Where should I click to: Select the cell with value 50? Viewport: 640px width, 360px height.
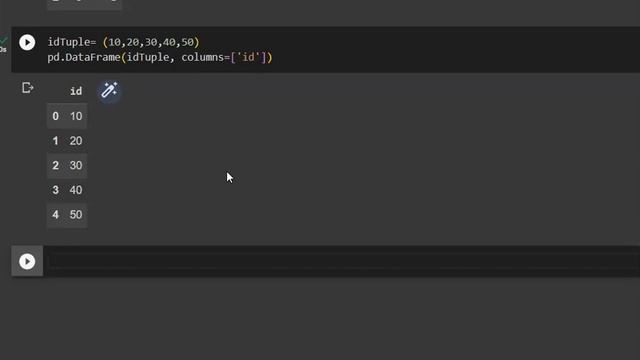point(76,214)
